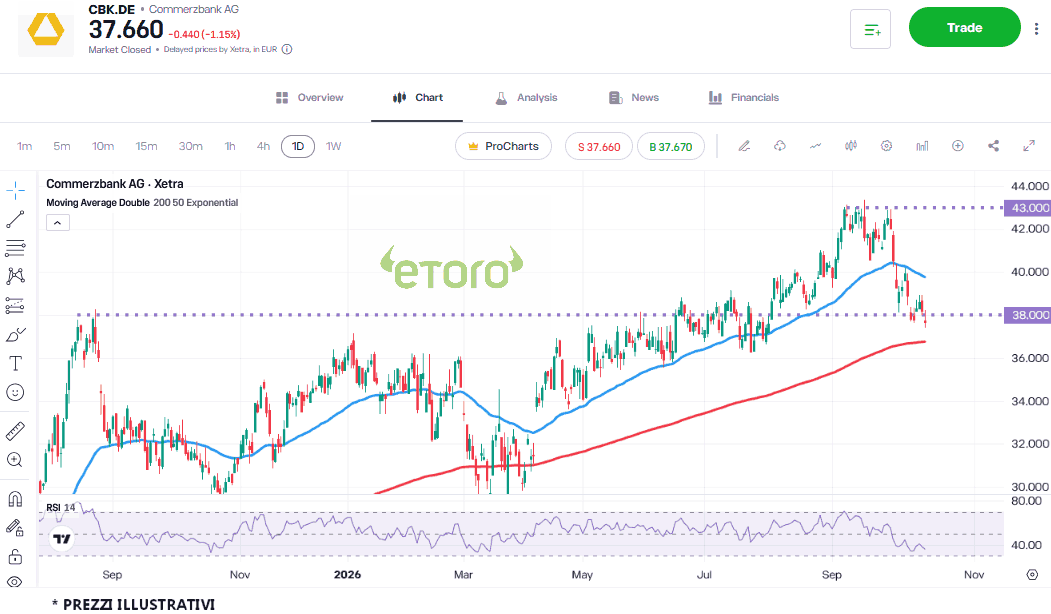This screenshot has height=614, width=1051.
Task: Share the chart via share icon
Action: (x=993, y=146)
